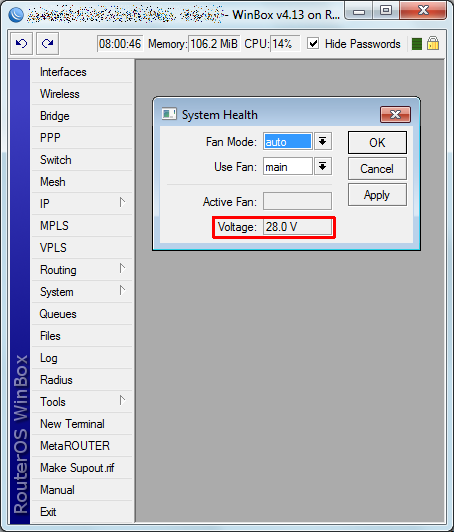The image size is (454, 532).
Task: Click the empty Active Fan field
Action: pyautogui.click(x=298, y=201)
